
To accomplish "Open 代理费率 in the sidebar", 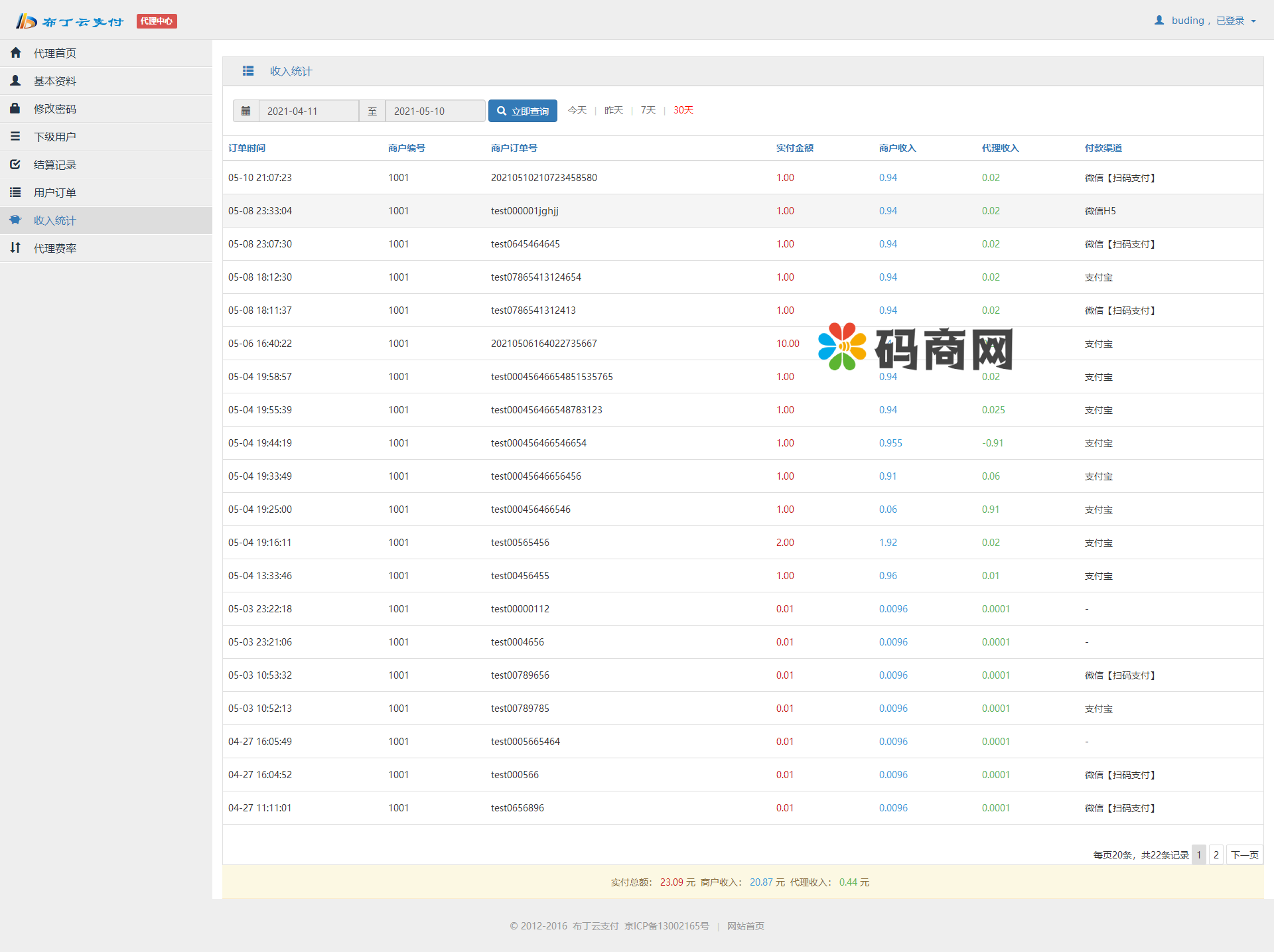I will (55, 248).
